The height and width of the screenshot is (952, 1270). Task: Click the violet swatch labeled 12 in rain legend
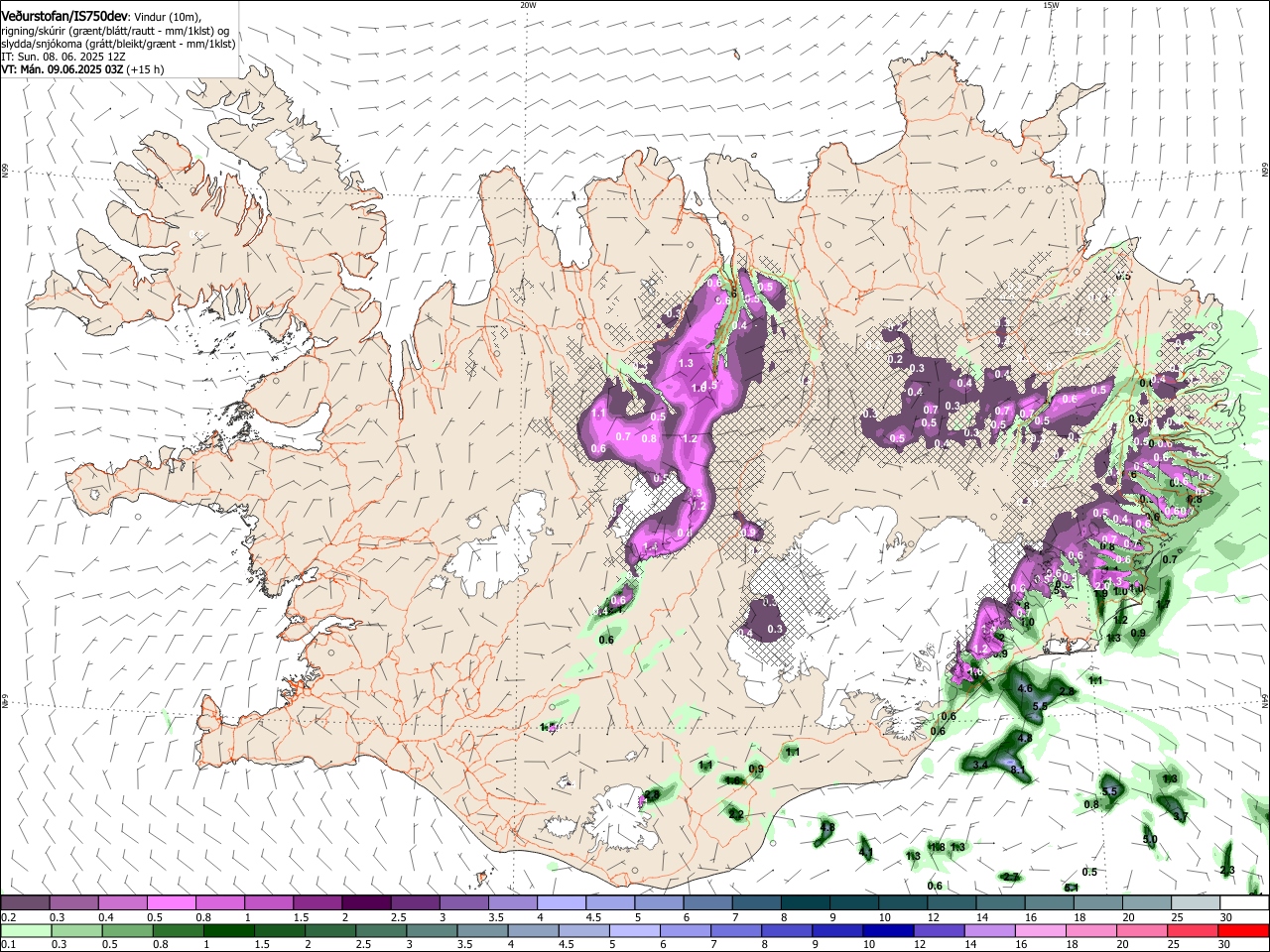point(939,931)
